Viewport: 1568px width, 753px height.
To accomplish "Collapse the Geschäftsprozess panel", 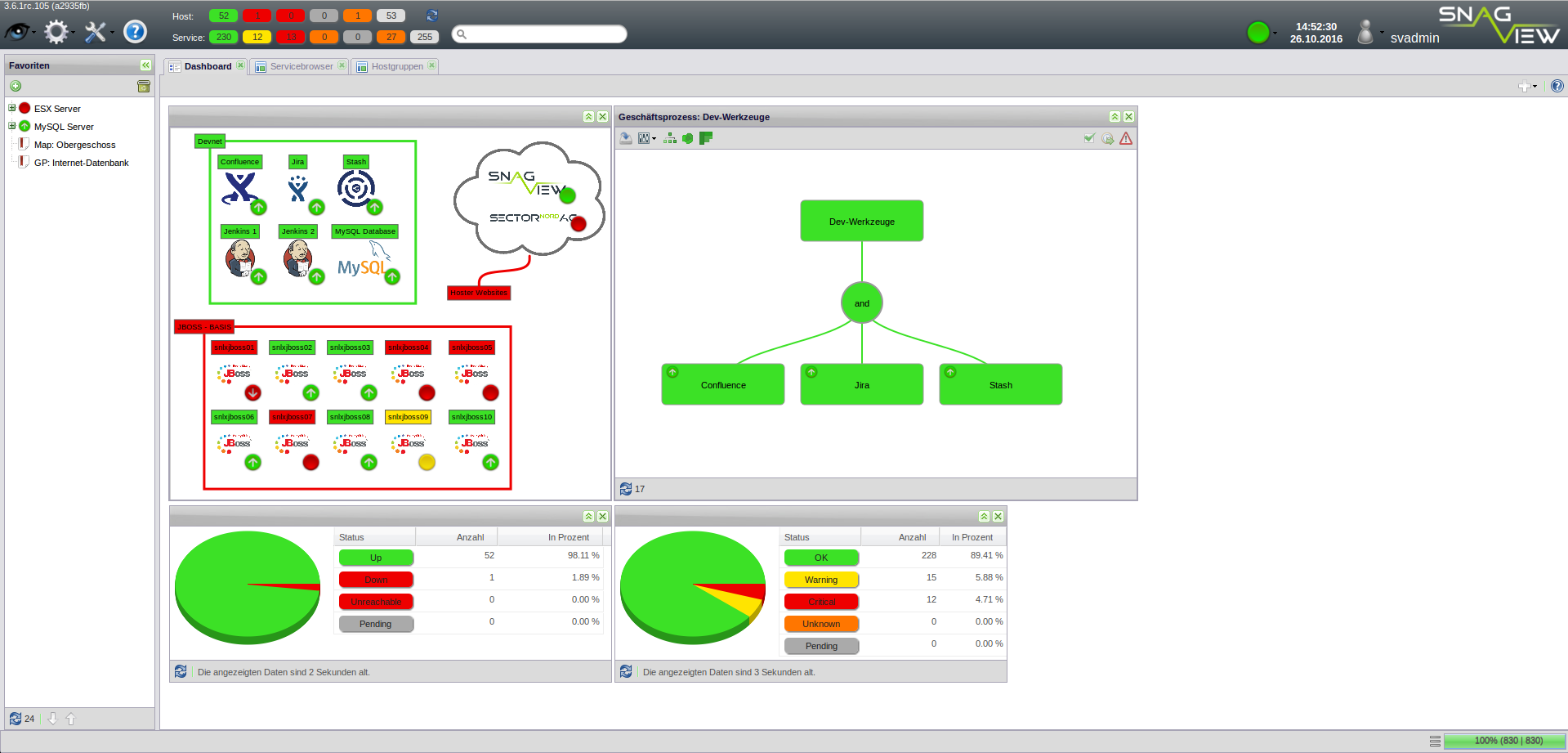I will pos(1115,117).
